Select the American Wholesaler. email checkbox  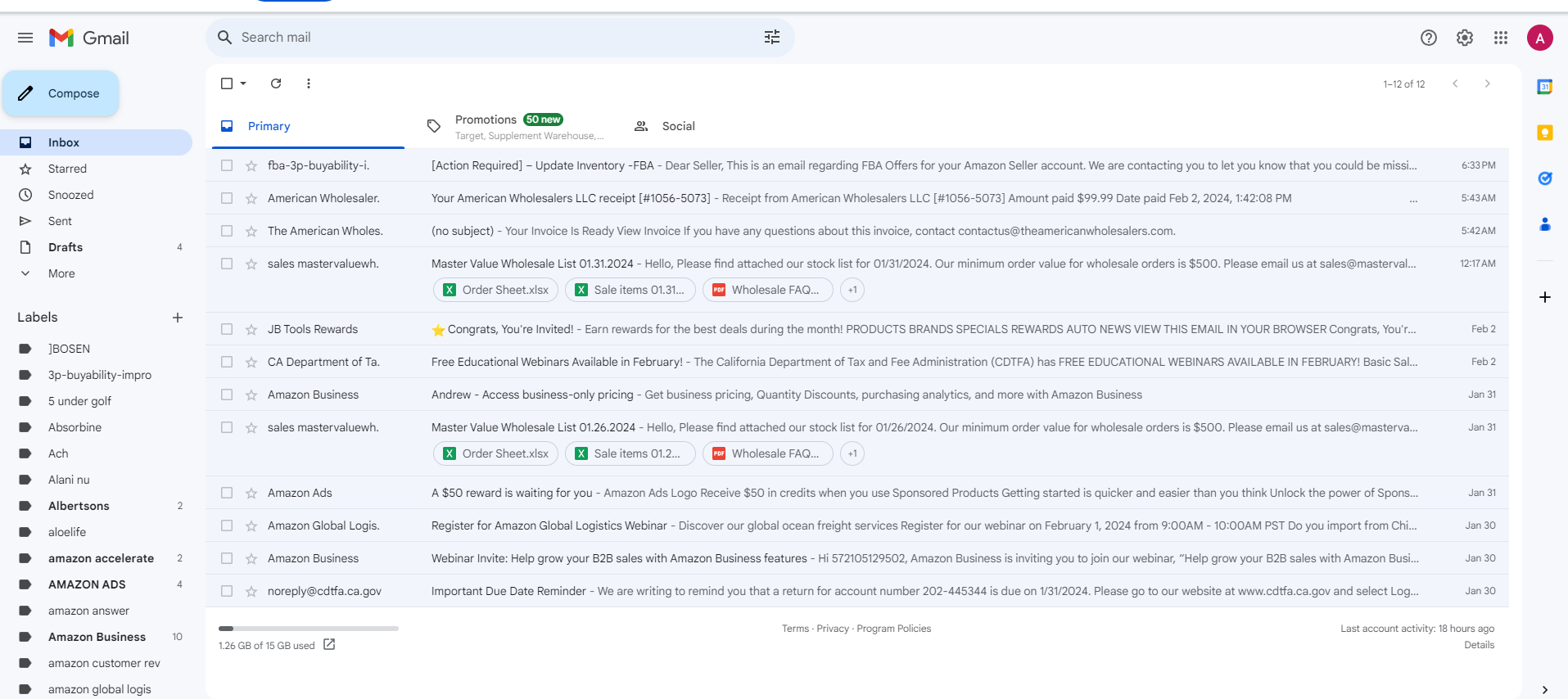227,198
